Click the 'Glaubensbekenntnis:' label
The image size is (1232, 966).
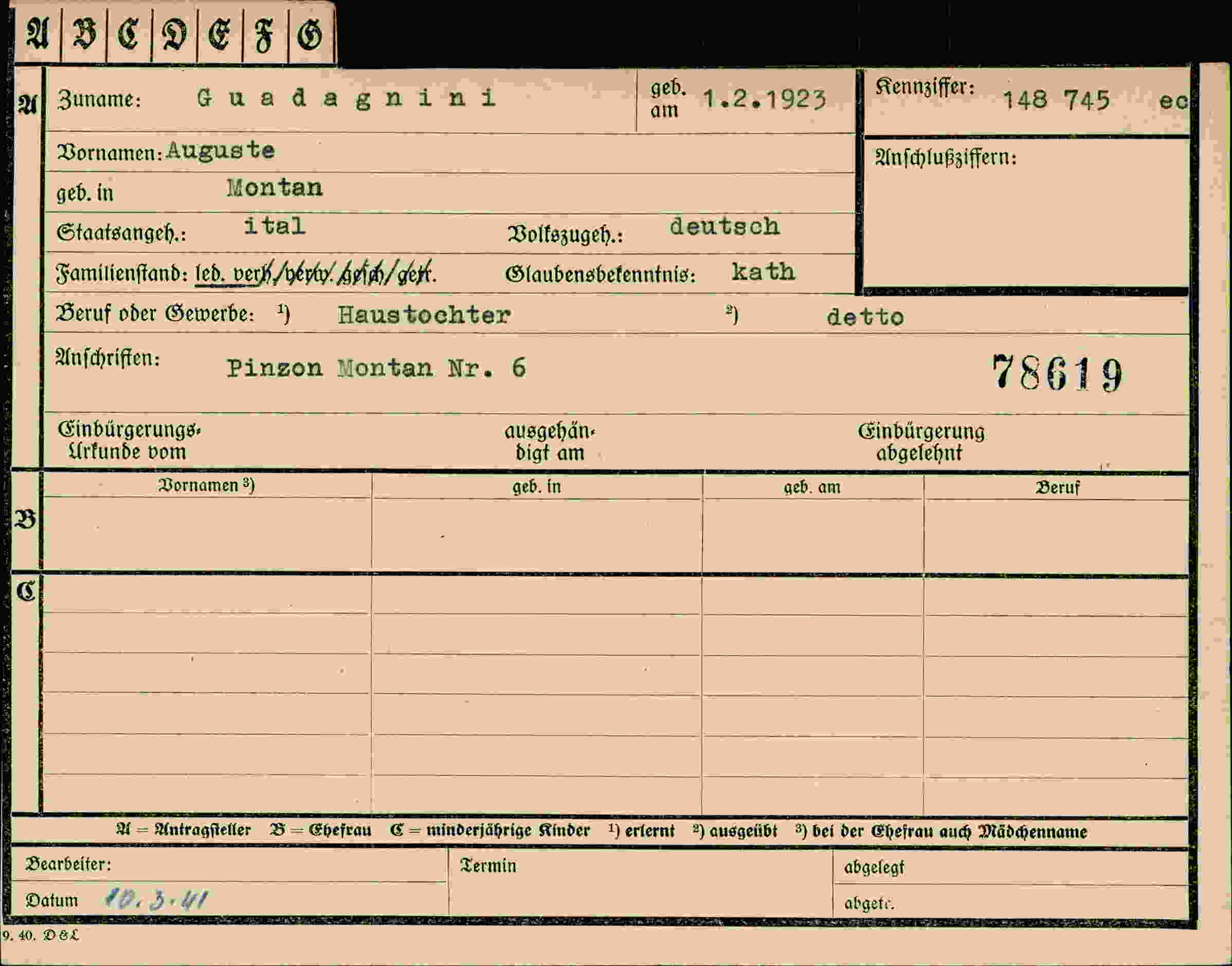[x=601, y=275]
